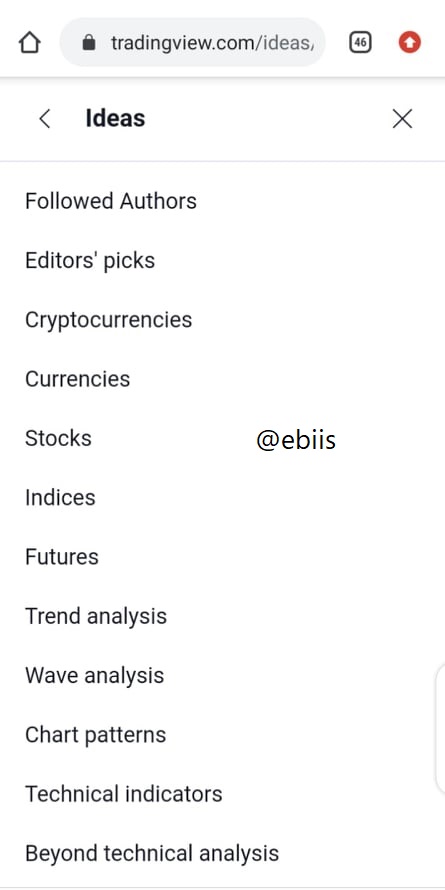This screenshot has height=890, width=445.
Task: Select the Stocks menu item
Action: click(x=58, y=438)
